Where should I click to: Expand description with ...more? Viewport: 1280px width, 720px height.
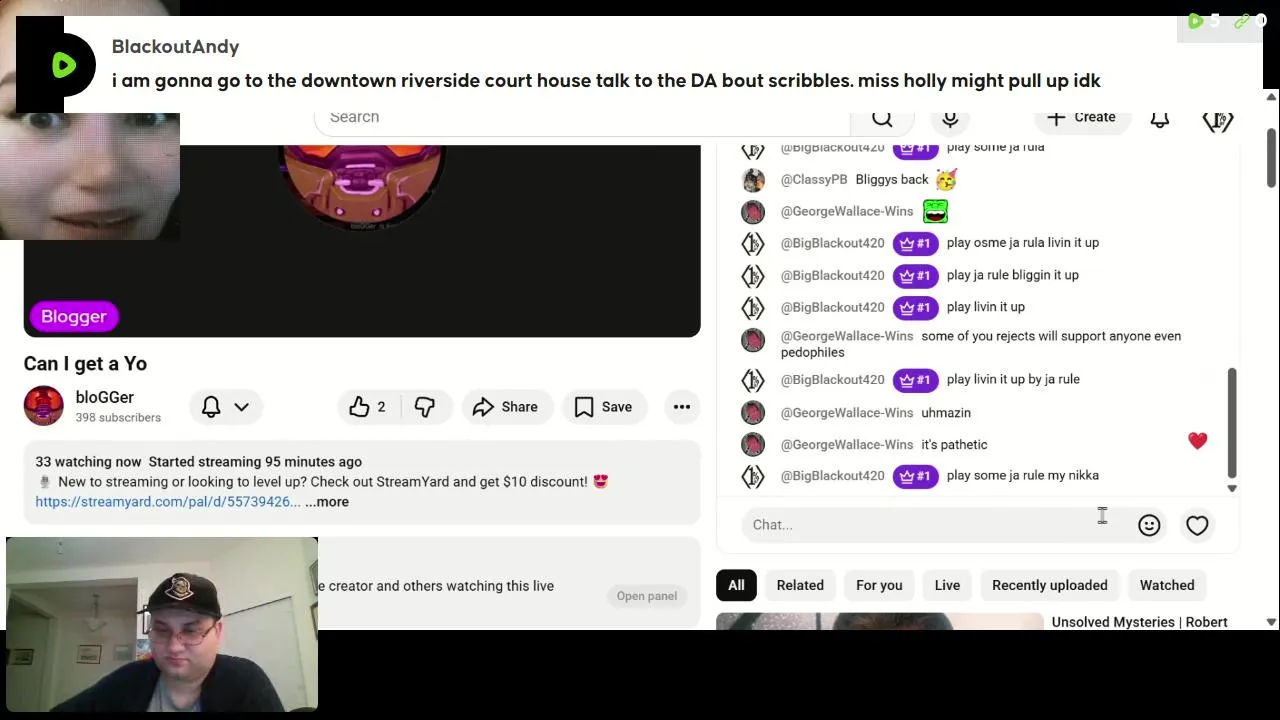coord(327,502)
